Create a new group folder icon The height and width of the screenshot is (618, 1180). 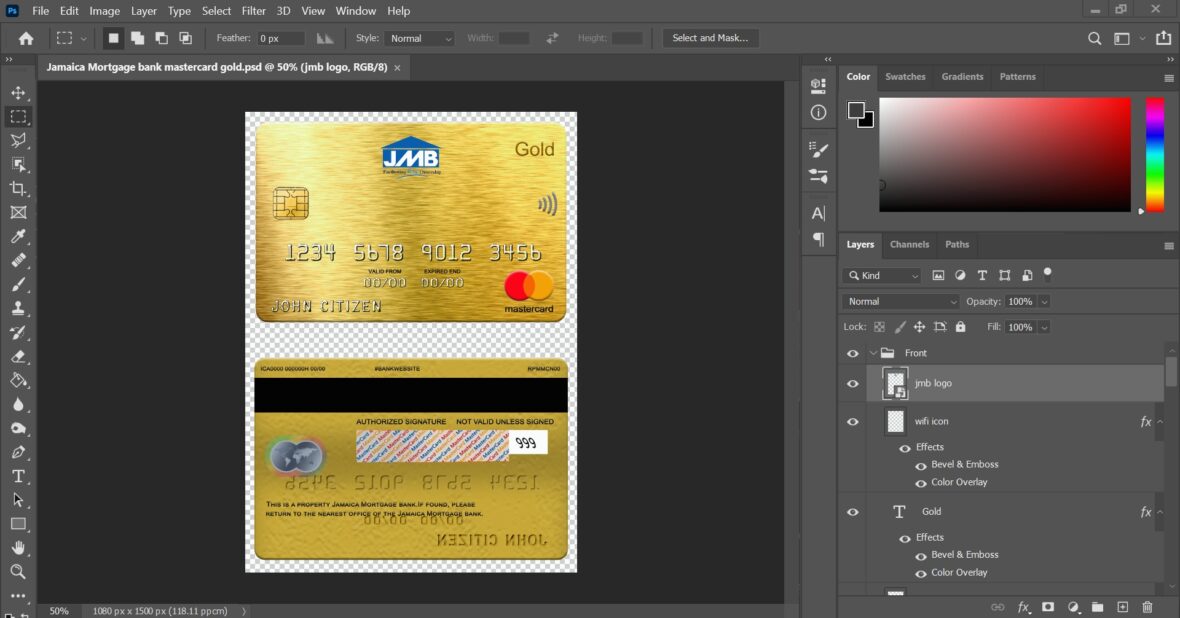[1097, 607]
